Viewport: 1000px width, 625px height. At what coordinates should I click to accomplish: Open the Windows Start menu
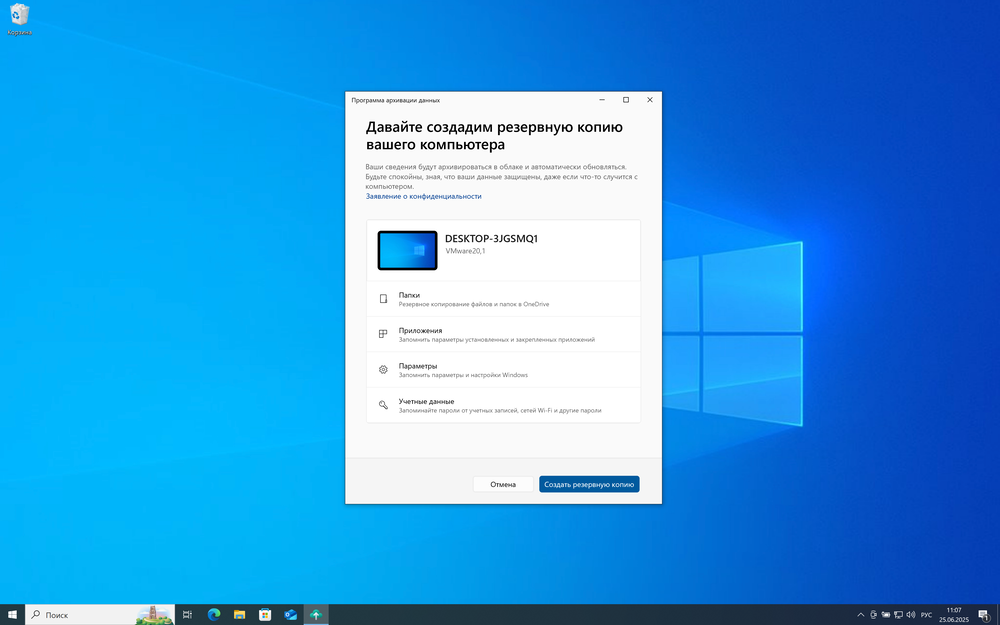click(12, 615)
